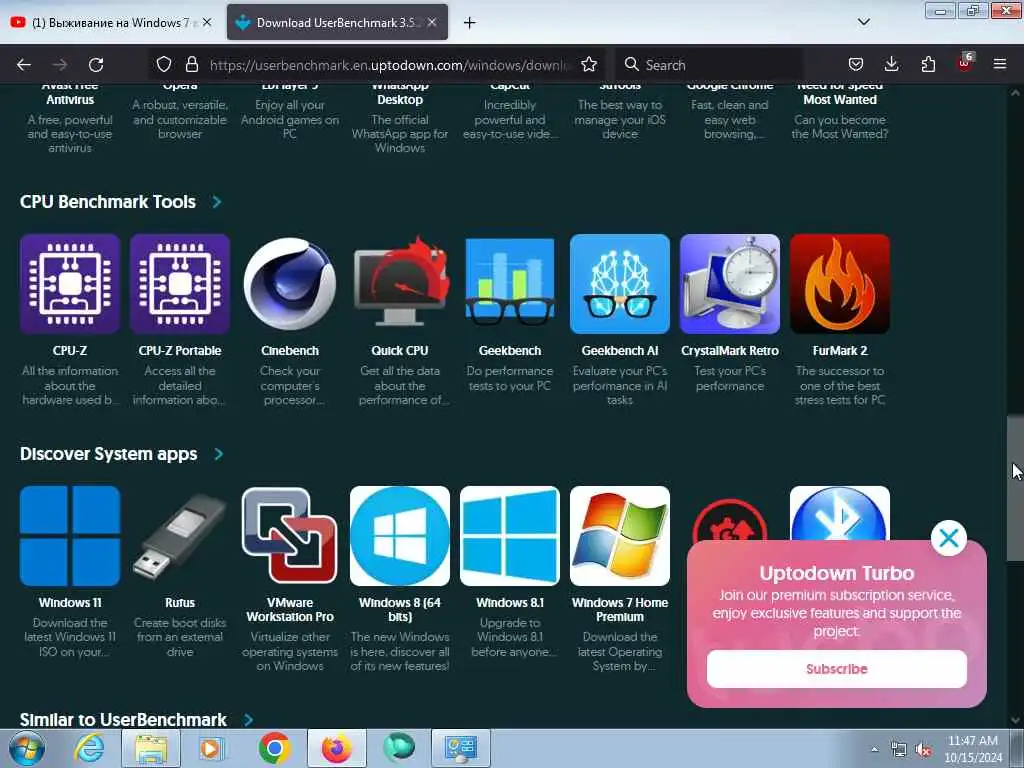This screenshot has height=768, width=1024.
Task: Open the FurMark 2 flame icon
Action: click(840, 284)
